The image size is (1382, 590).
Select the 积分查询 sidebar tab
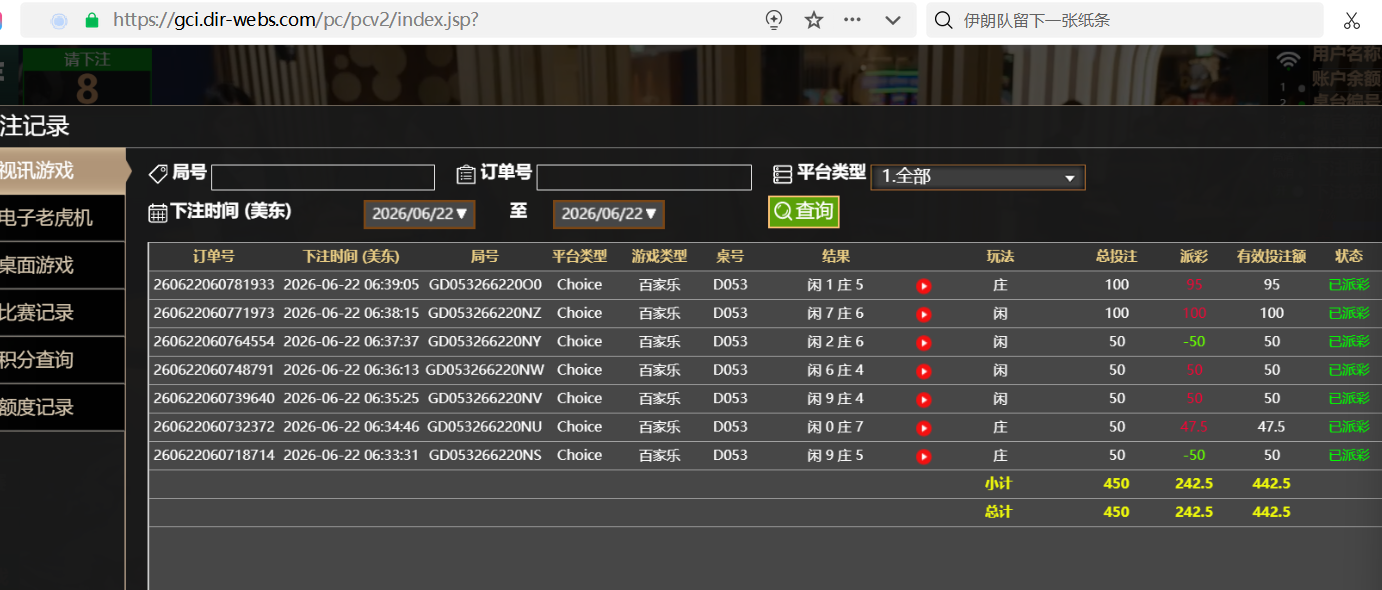click(x=62, y=360)
